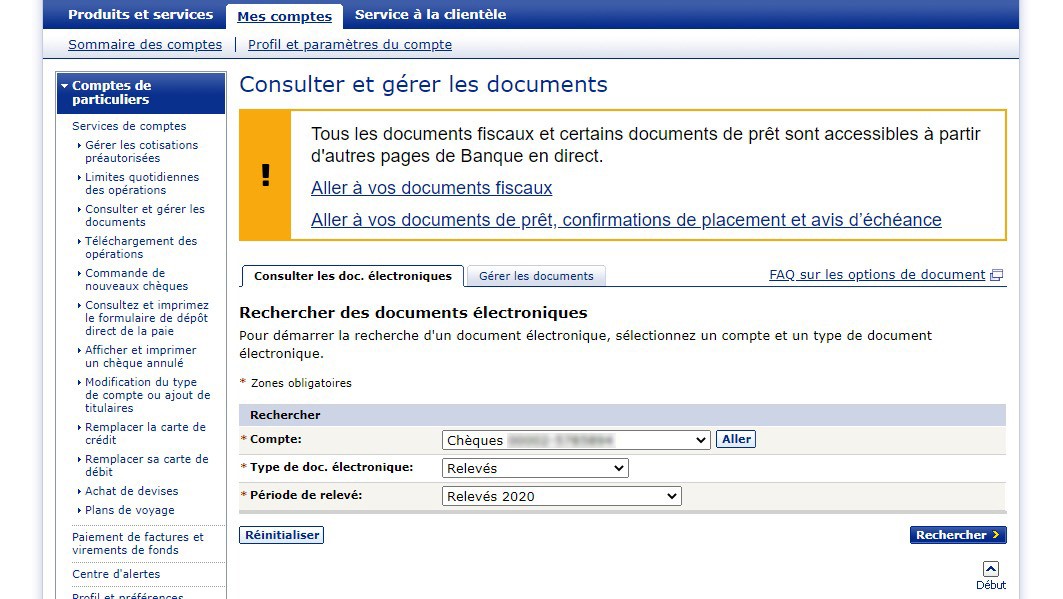The height and width of the screenshot is (599, 1063).
Task: Click the Réinitialiser button
Action: click(281, 534)
